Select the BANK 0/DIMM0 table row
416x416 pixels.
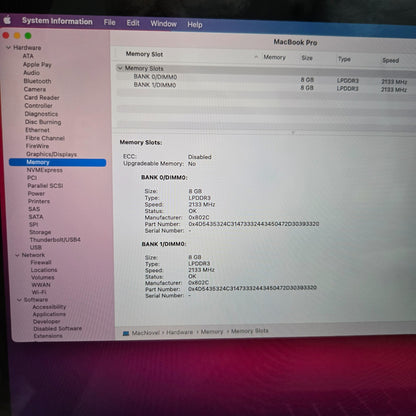(x=267, y=78)
